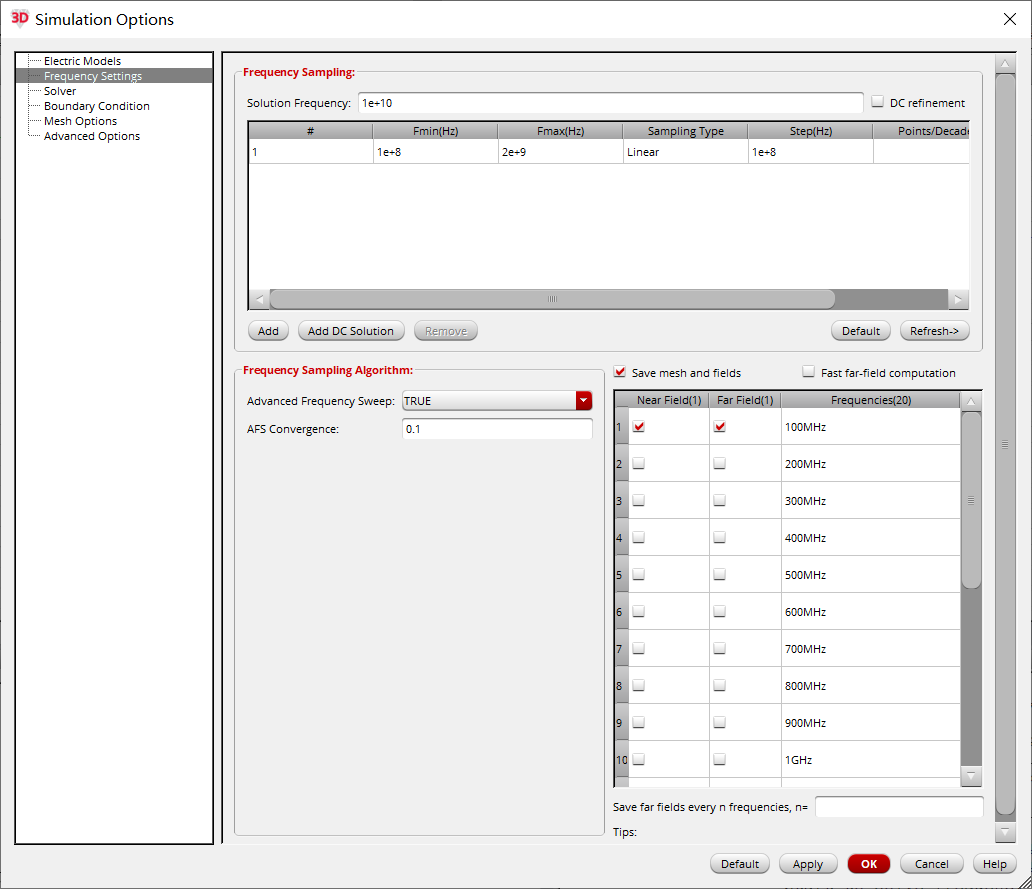
Task: Open Help for Simulation Options
Action: [994, 863]
